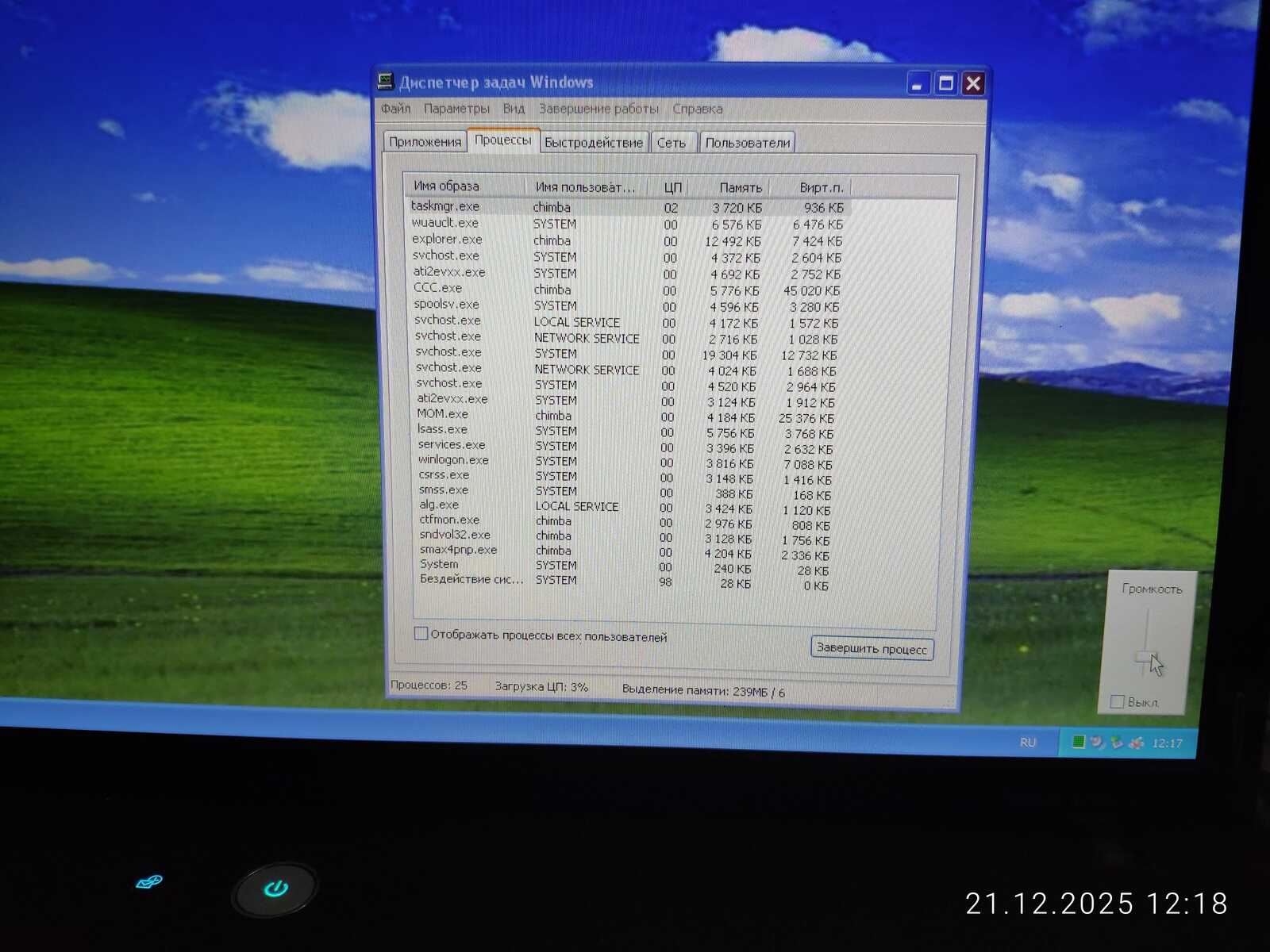This screenshot has width=1270, height=952.
Task: Switch to the Приложения tab
Action: (425, 142)
